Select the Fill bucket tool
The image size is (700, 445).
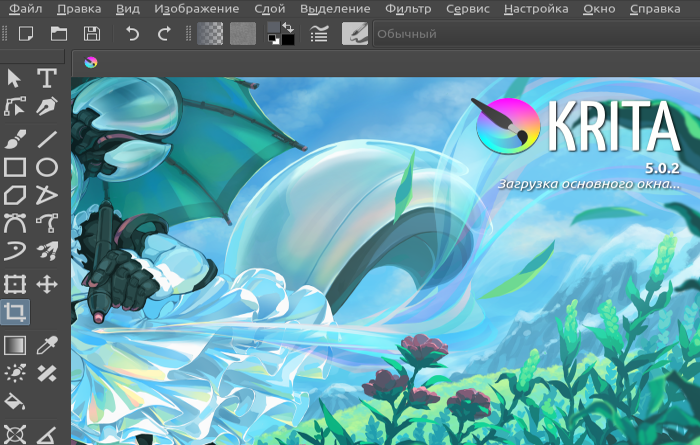pos(14,401)
